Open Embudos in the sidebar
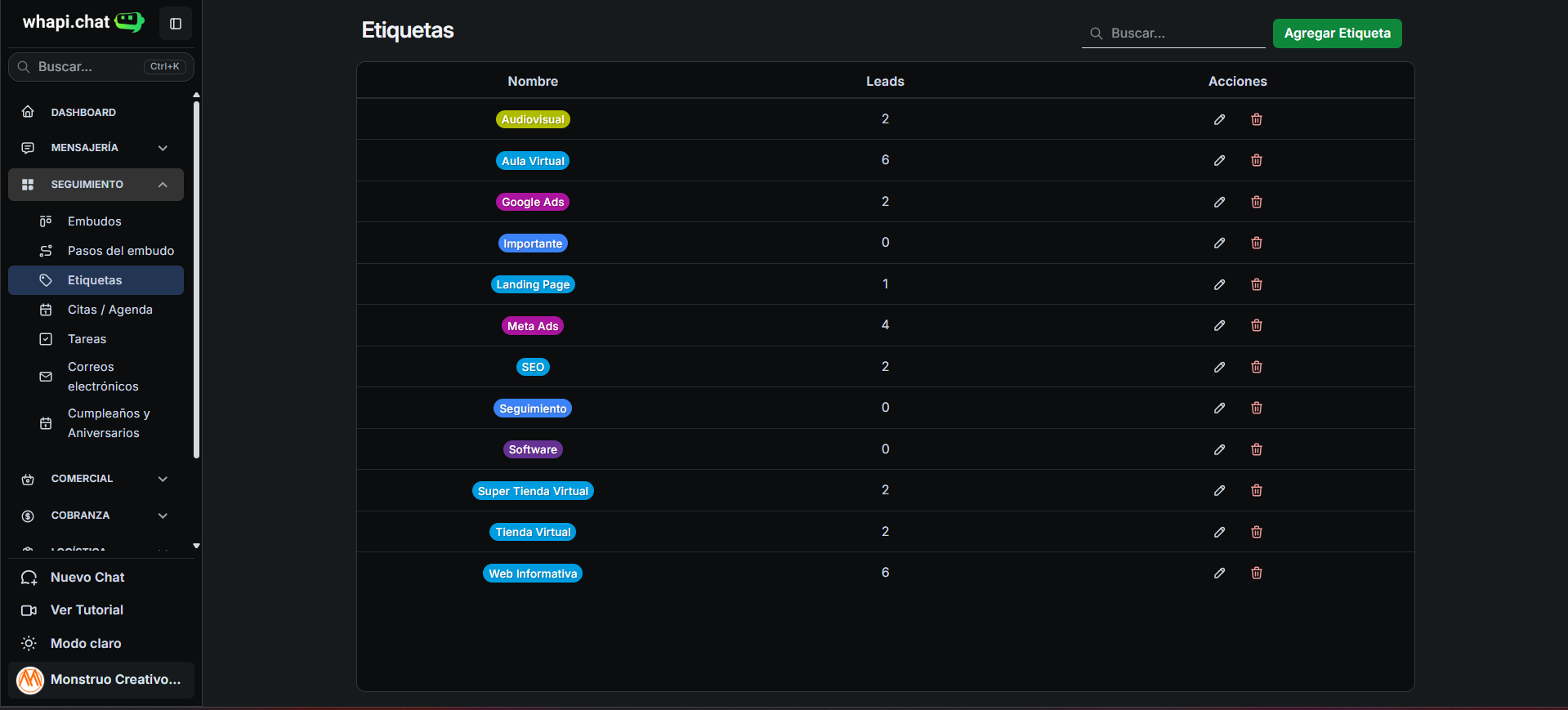 point(96,221)
